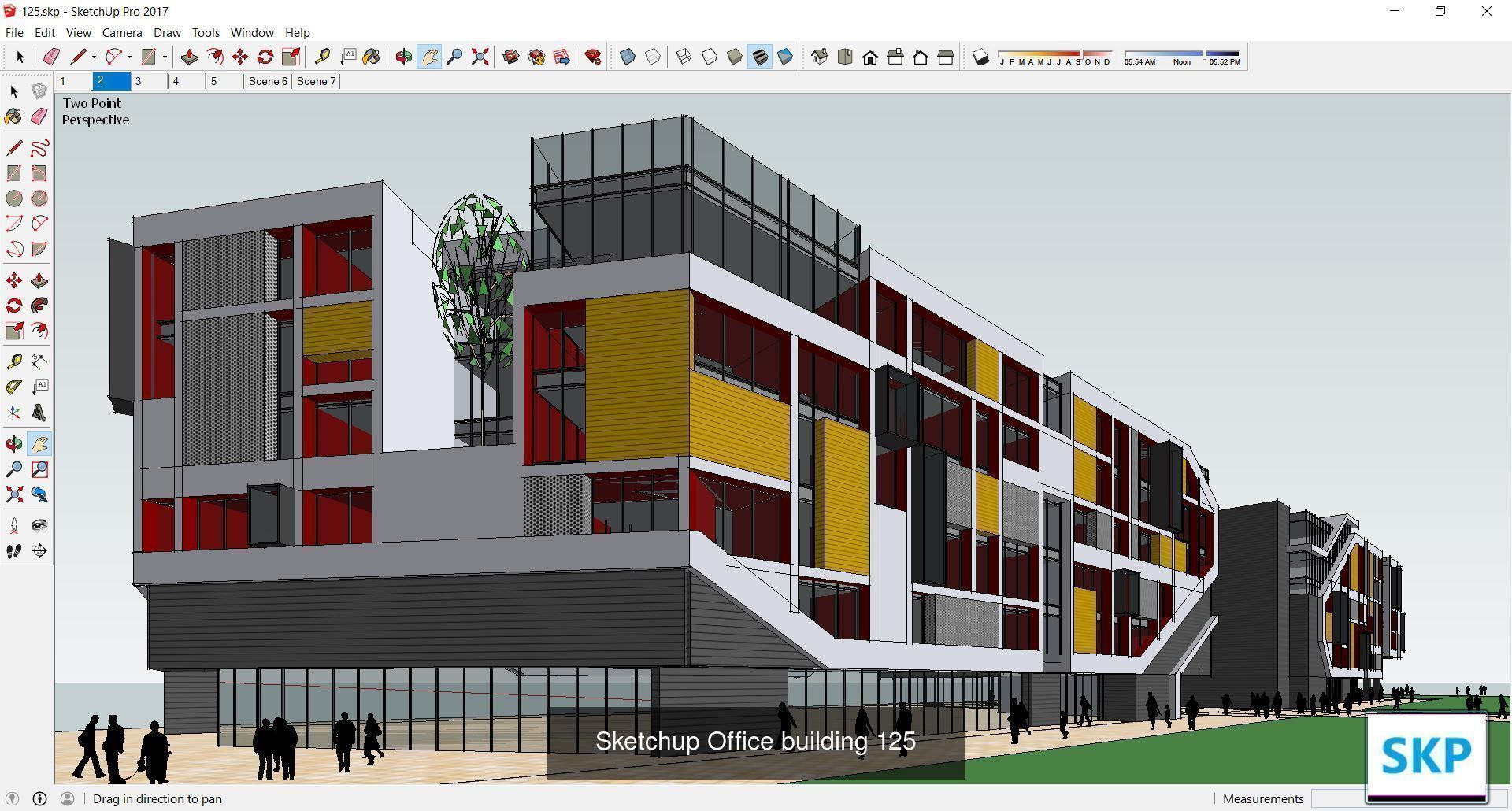
Task: Switch to scene tab 3
Action: pyautogui.click(x=150, y=81)
